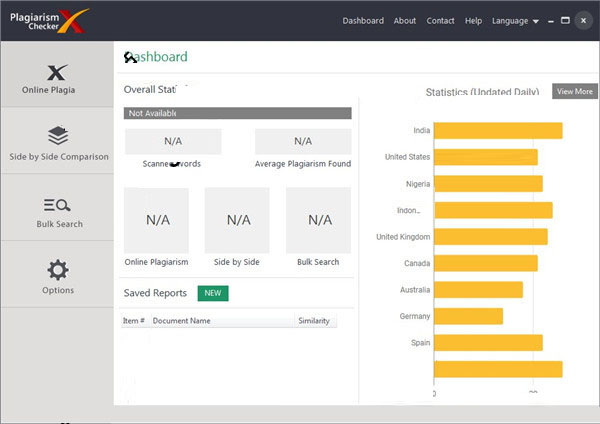Viewport: 600px width, 424px height.
Task: Select the Bulk Search N/A stat tile
Action: pyautogui.click(x=318, y=219)
